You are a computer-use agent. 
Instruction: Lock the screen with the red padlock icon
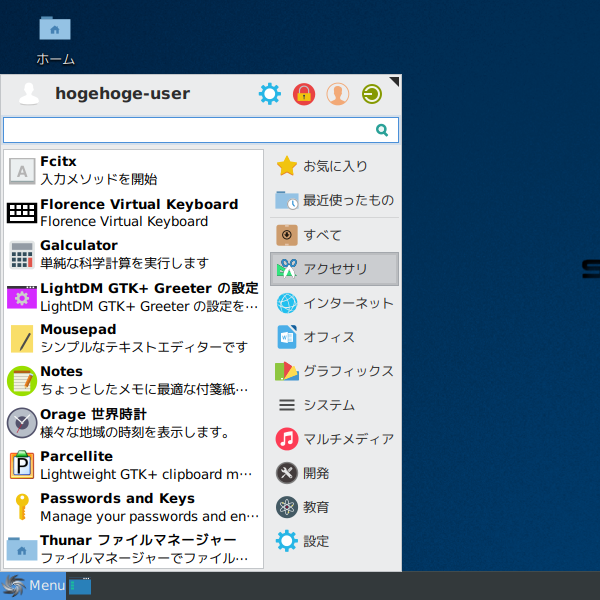click(x=304, y=94)
